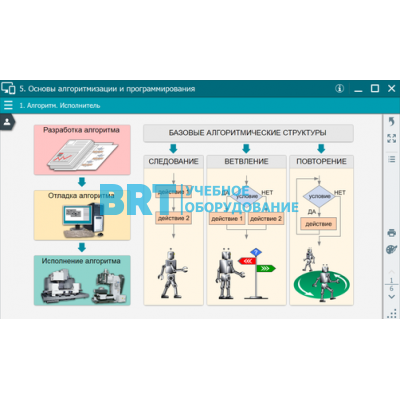Screen dimensions: 400x400
Task: Select the Отладка алгоритма card
Action: [82, 215]
